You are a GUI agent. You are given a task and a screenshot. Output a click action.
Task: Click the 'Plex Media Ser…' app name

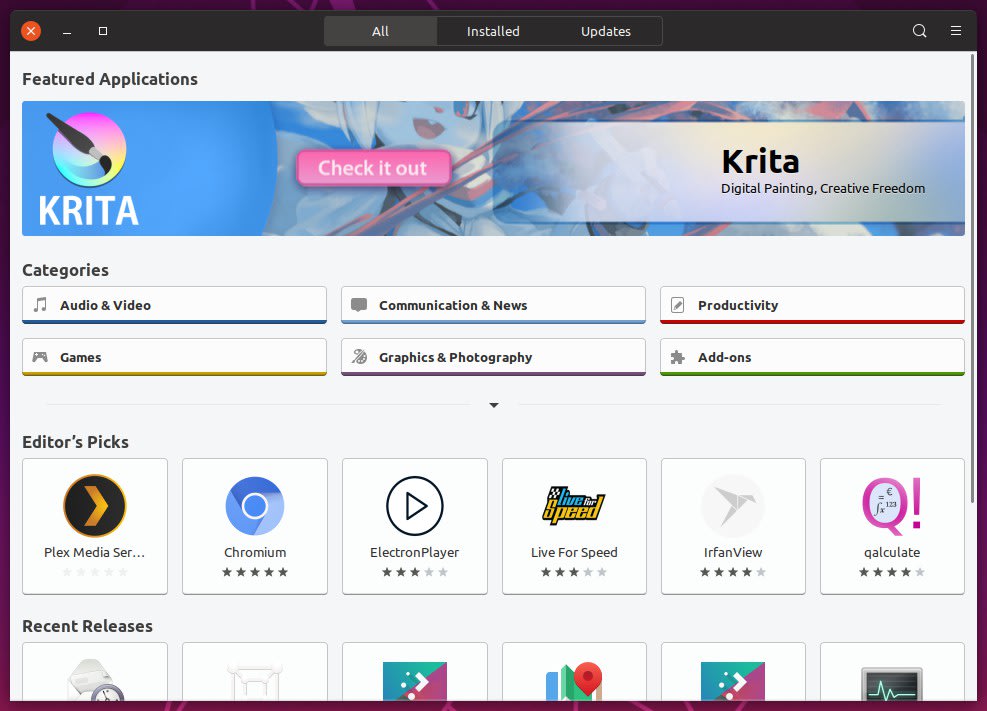(94, 552)
